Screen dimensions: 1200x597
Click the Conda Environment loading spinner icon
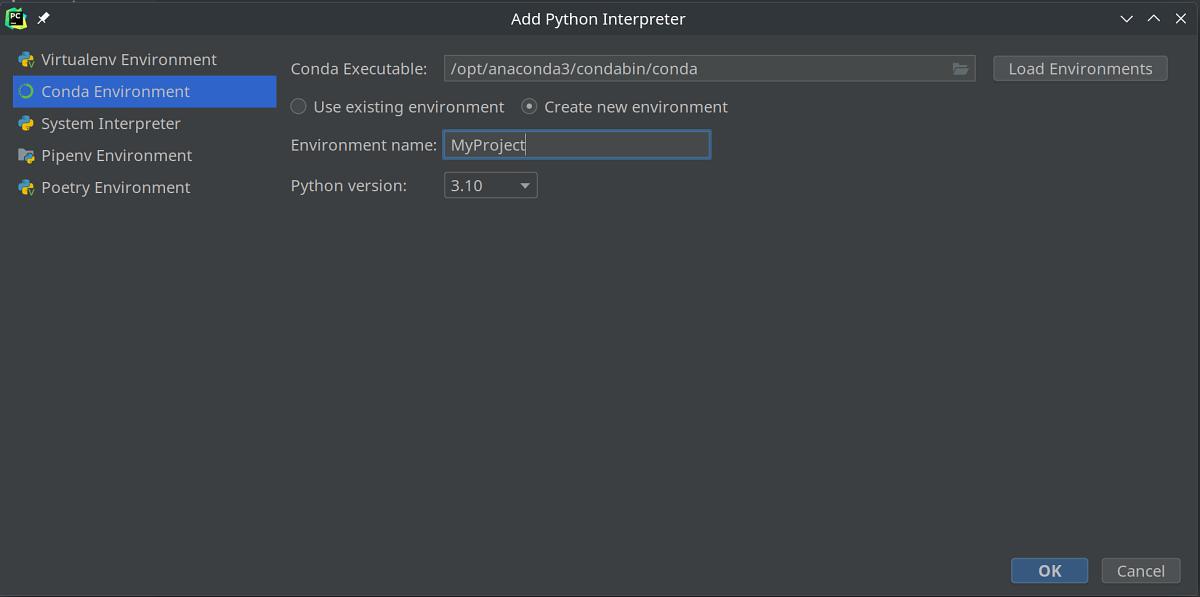point(26,91)
